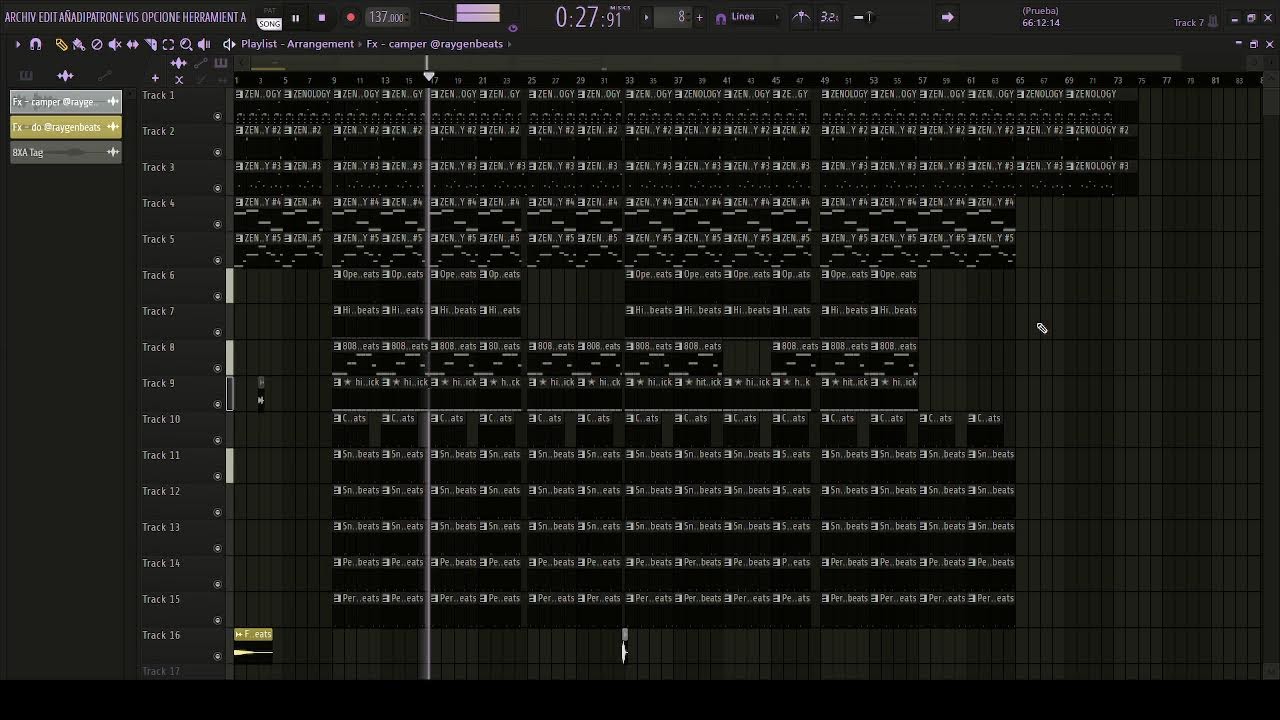The width and height of the screenshot is (1280, 720).
Task: Toggle the playlist magnet snap icon
Action: 36,44
